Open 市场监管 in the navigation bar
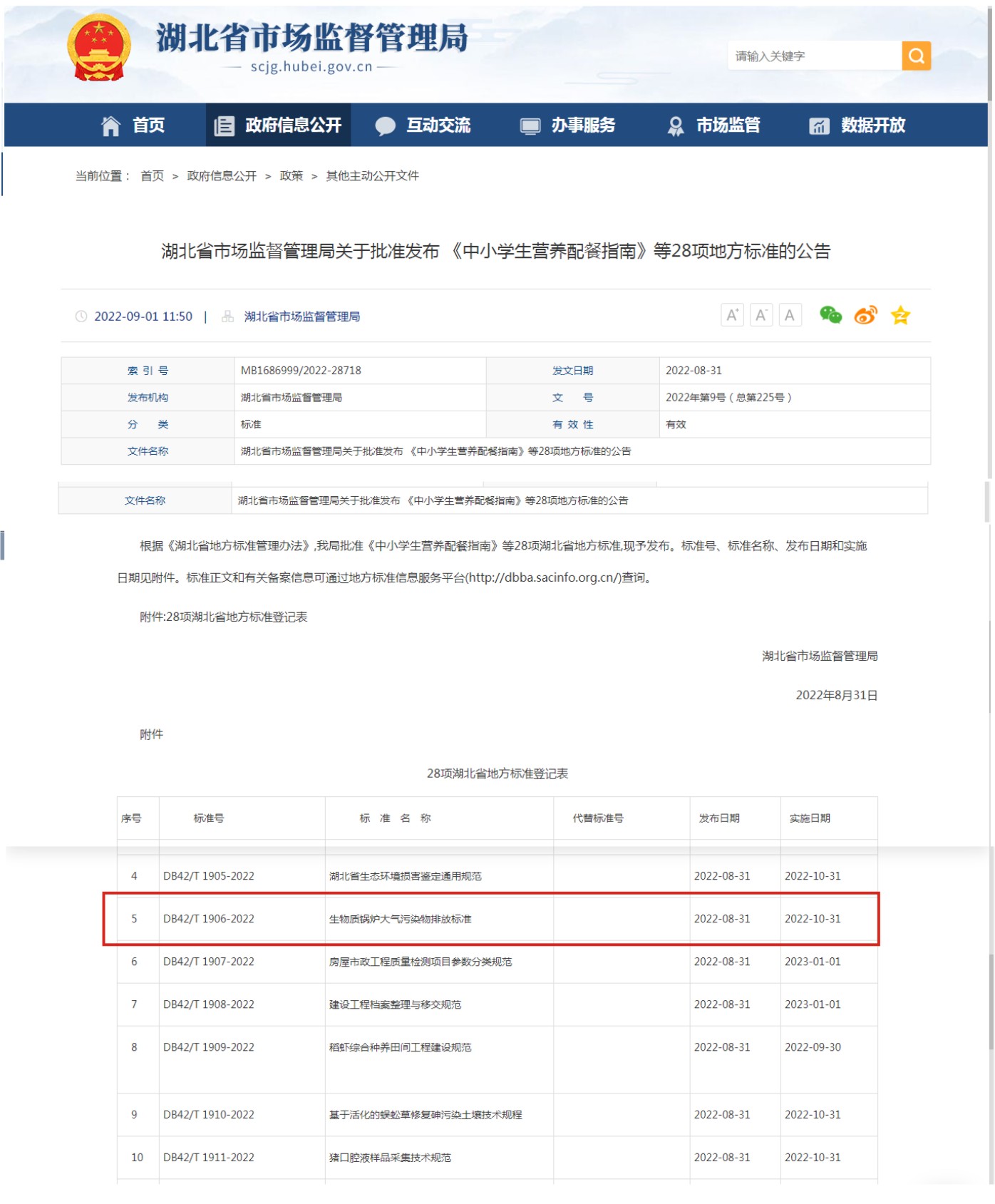The image size is (995, 1204). (713, 125)
